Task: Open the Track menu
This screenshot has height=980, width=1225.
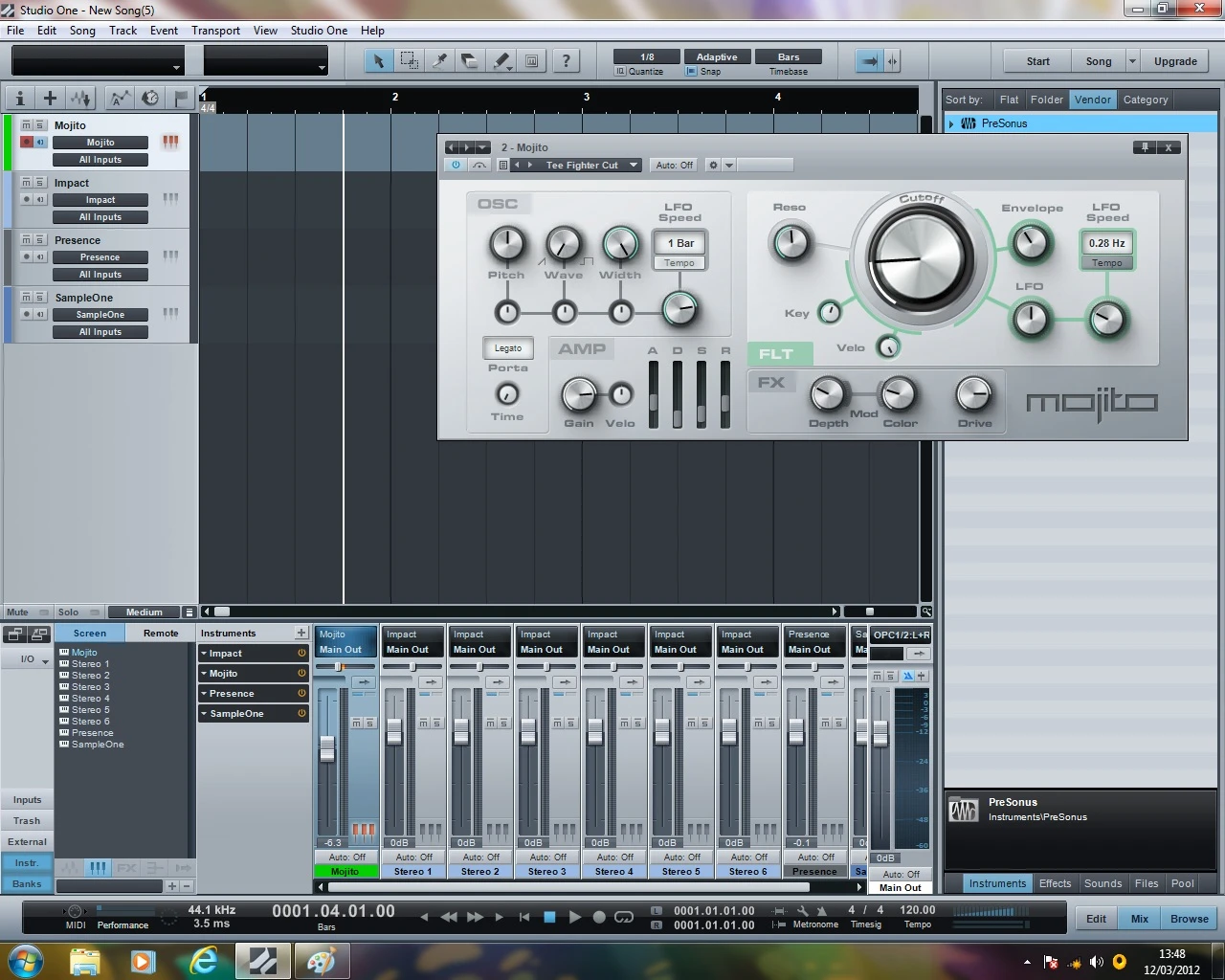Action: tap(122, 31)
